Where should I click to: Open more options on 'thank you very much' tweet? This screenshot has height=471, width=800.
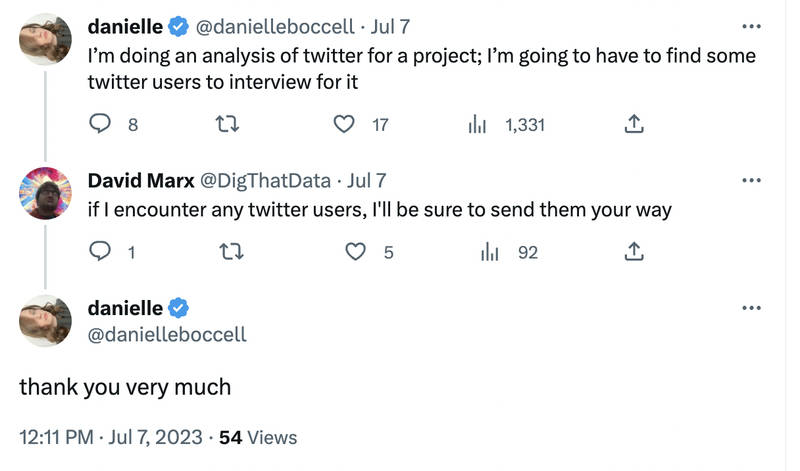[x=751, y=308]
